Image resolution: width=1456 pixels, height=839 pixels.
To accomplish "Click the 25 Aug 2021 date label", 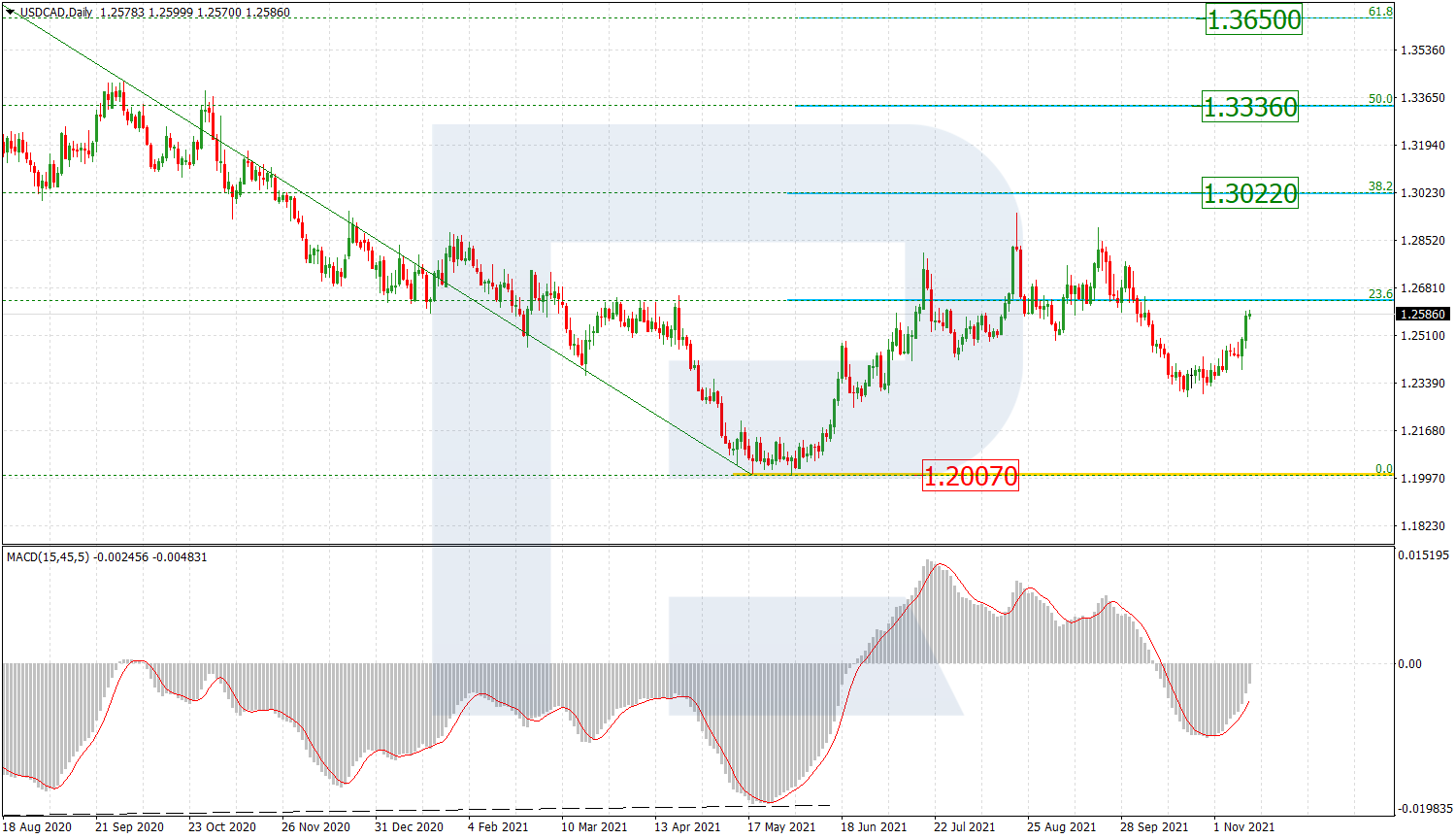I will coord(1061,827).
